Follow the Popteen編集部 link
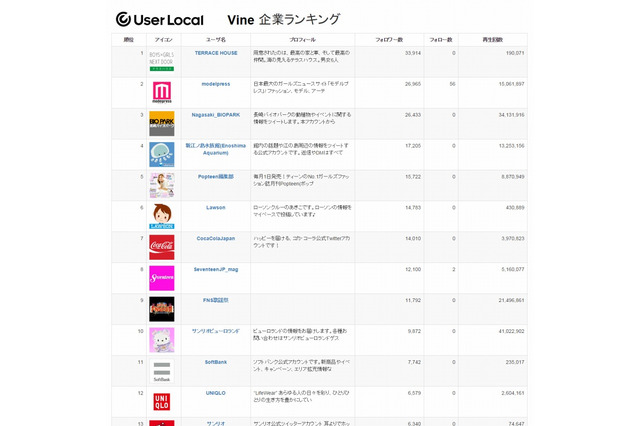640x426 pixels. tap(216, 177)
